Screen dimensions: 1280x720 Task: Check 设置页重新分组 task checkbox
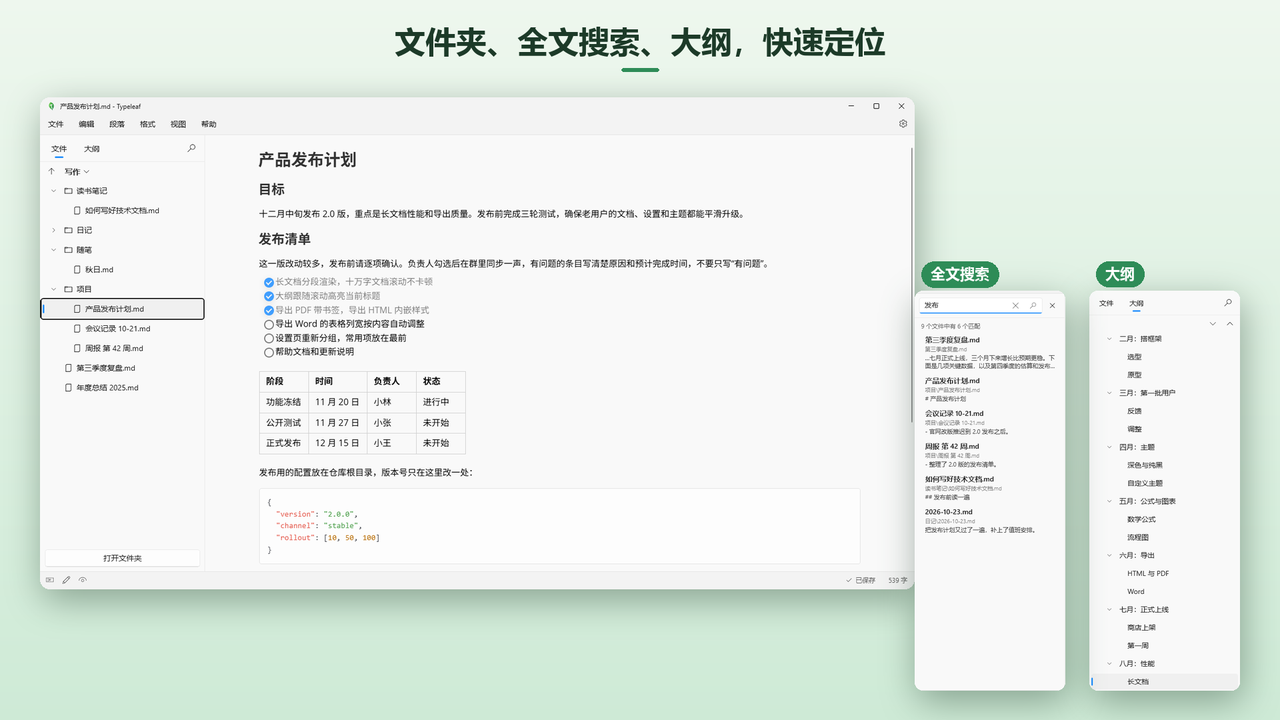tap(268, 338)
